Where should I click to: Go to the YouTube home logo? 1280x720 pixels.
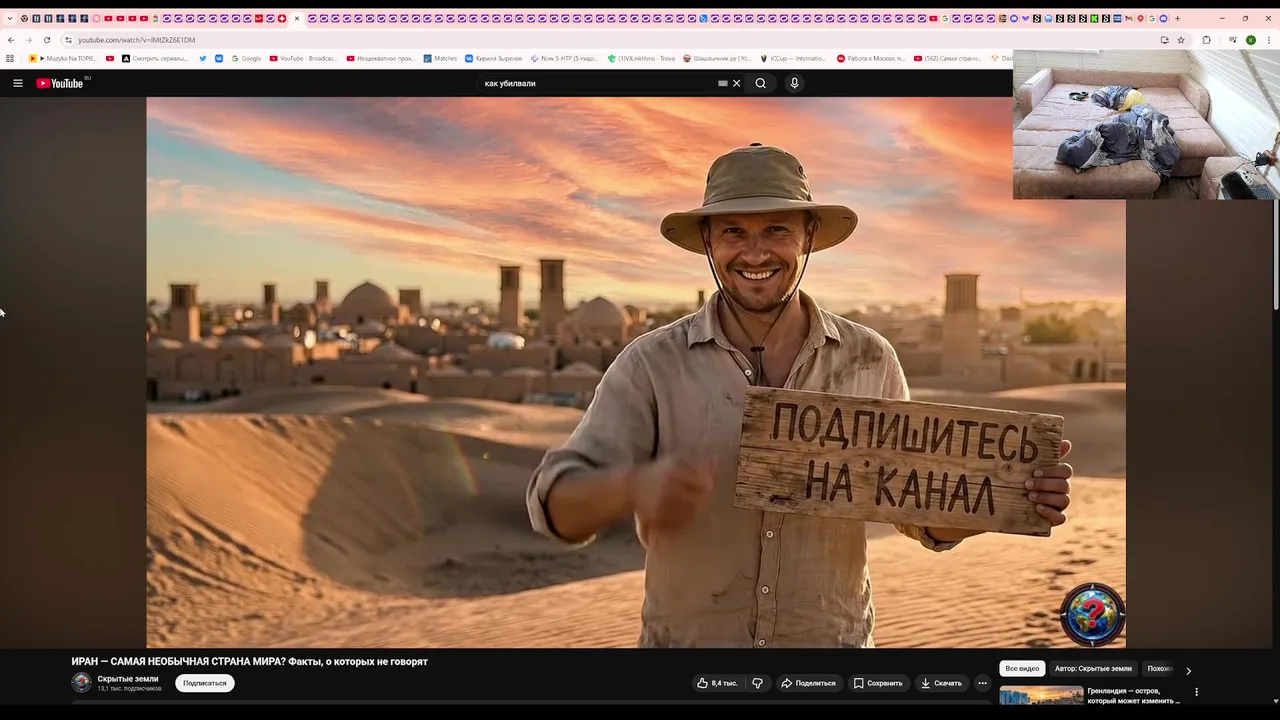pyautogui.click(x=62, y=83)
